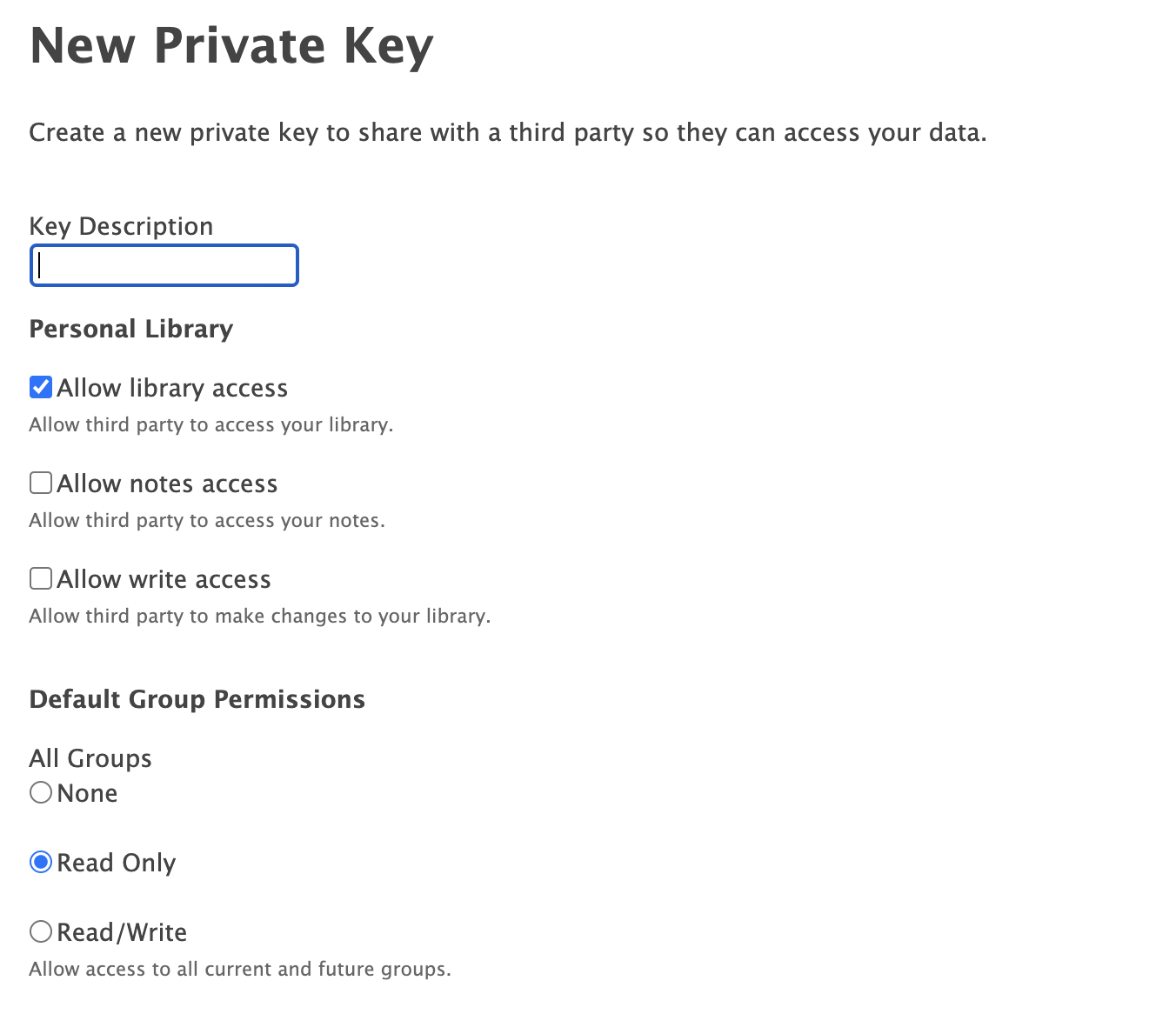Click the New Private Key page title
1176x1014 pixels.
point(231,45)
